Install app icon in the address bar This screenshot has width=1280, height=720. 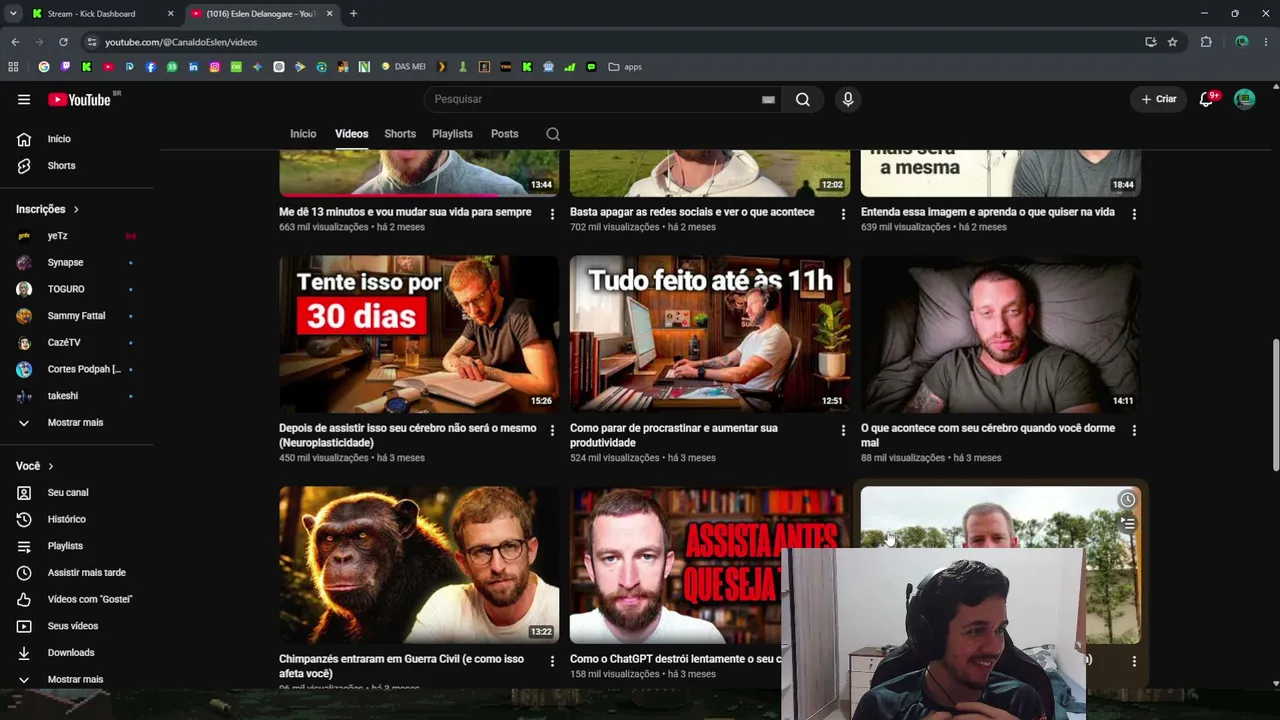(1151, 42)
